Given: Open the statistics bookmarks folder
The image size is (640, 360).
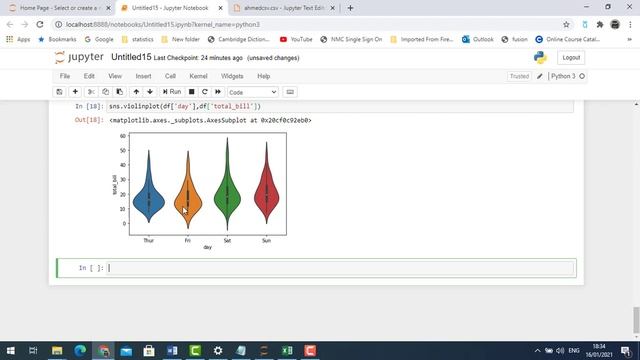Looking at the screenshot, I should [138, 39].
